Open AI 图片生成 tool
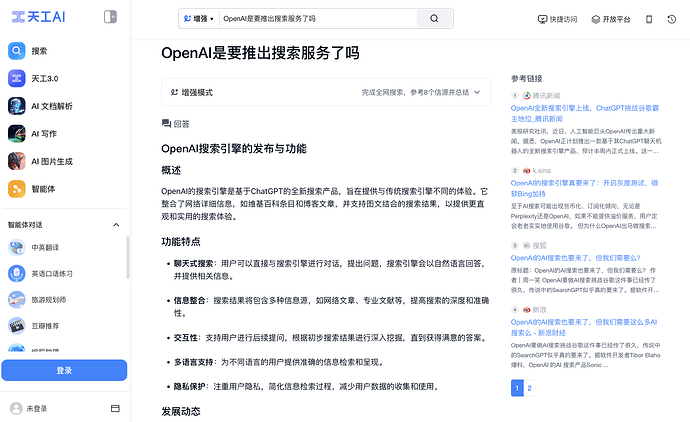 tap(64, 161)
